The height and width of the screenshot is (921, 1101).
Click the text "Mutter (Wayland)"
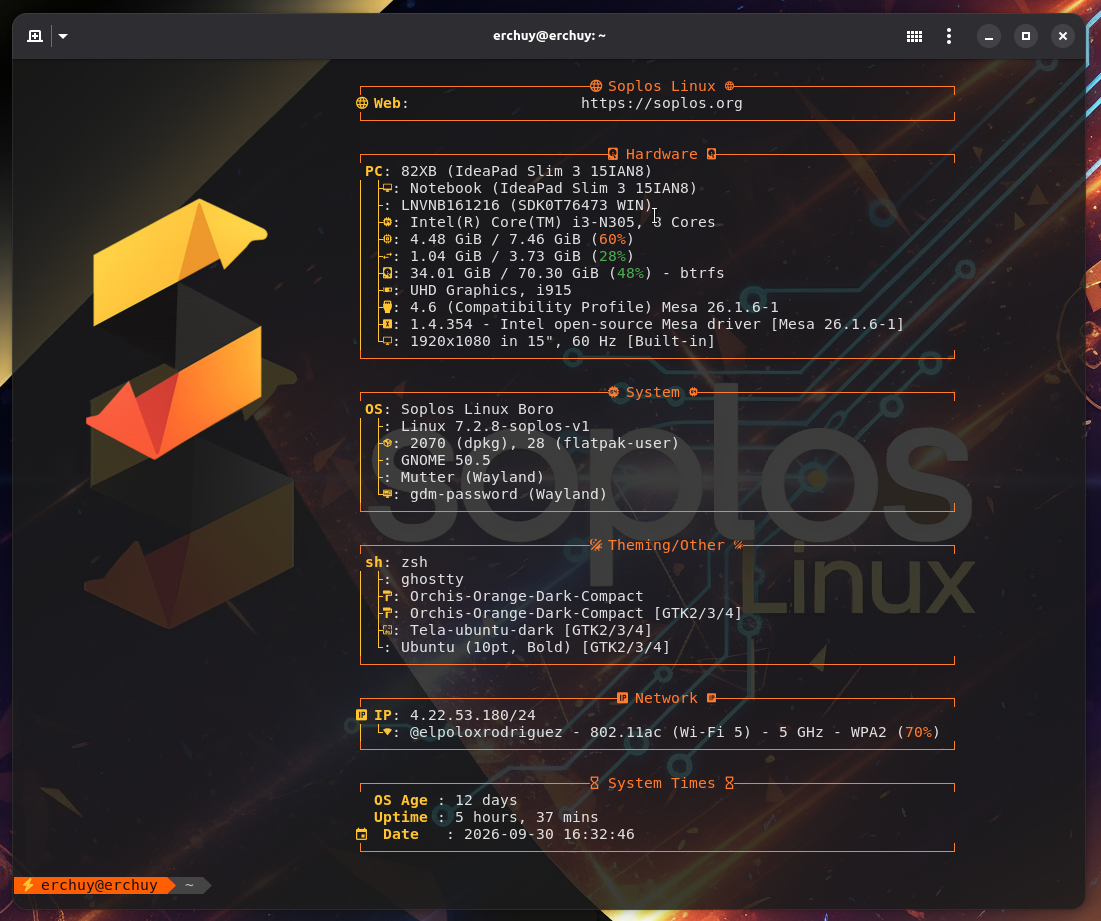(472, 477)
